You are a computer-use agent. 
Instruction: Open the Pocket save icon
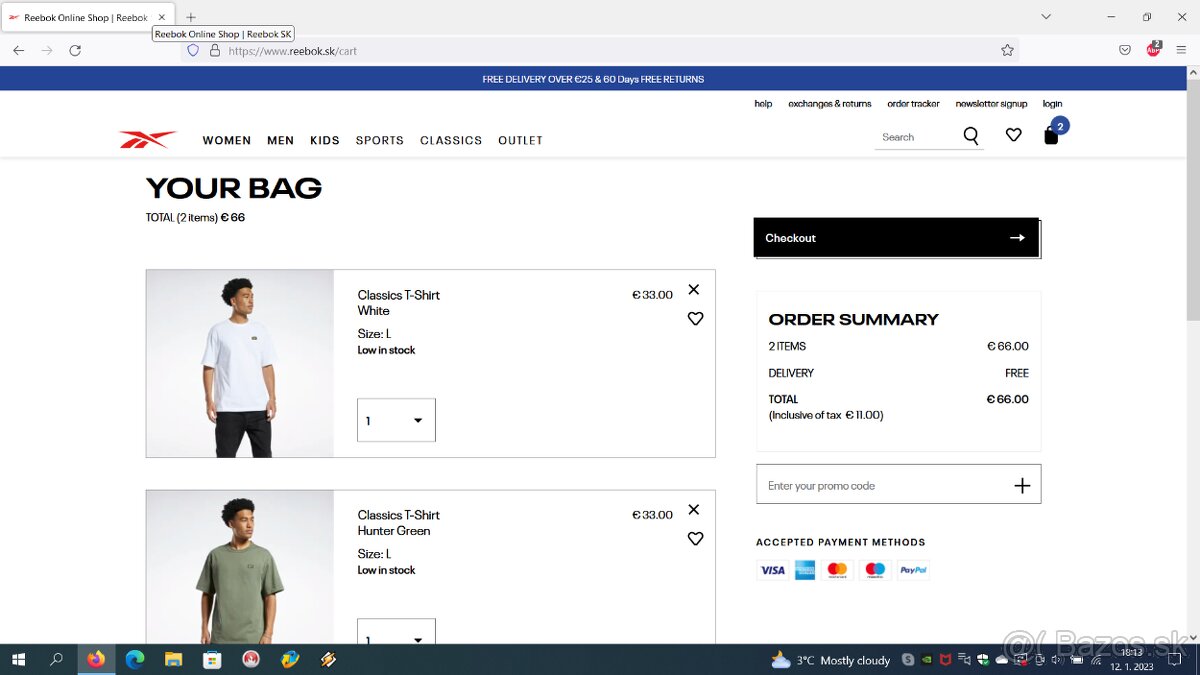(1125, 50)
